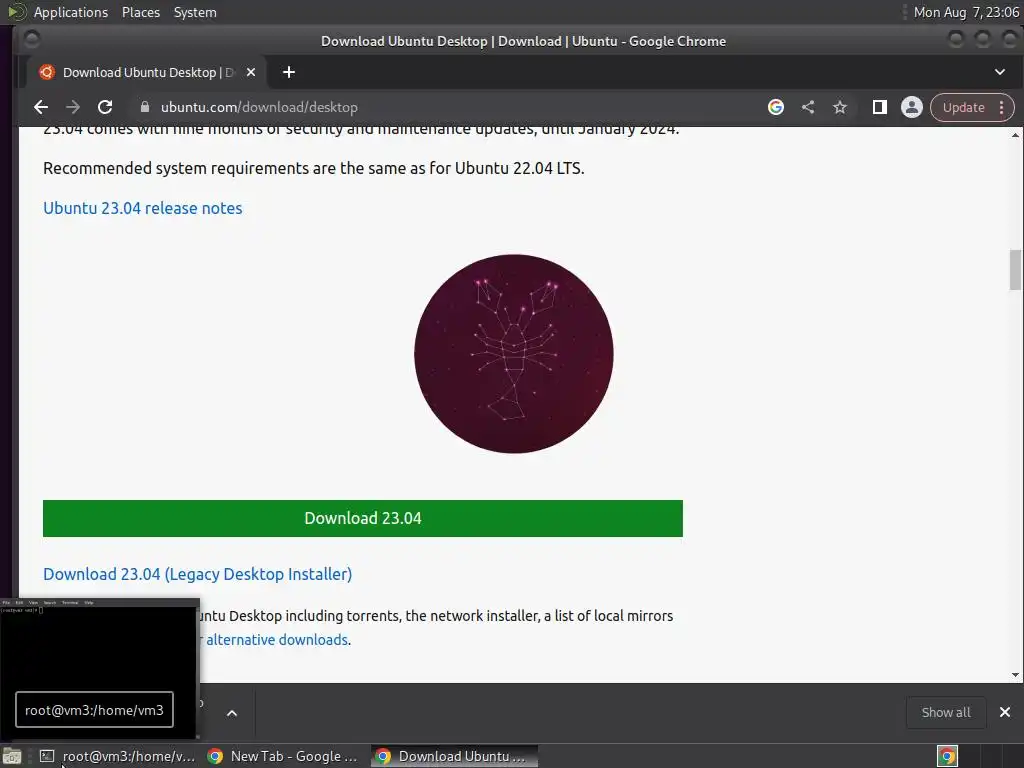Select the Download Ubuntu taskbar window
This screenshot has width=1024, height=768.
(455, 756)
